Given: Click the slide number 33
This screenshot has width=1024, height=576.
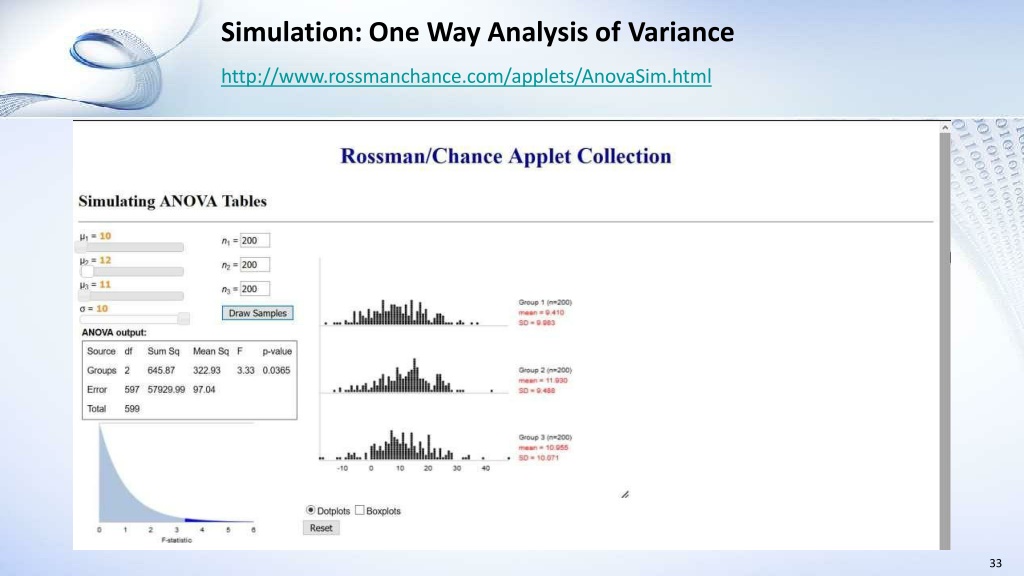Looking at the screenshot, I should [995, 563].
